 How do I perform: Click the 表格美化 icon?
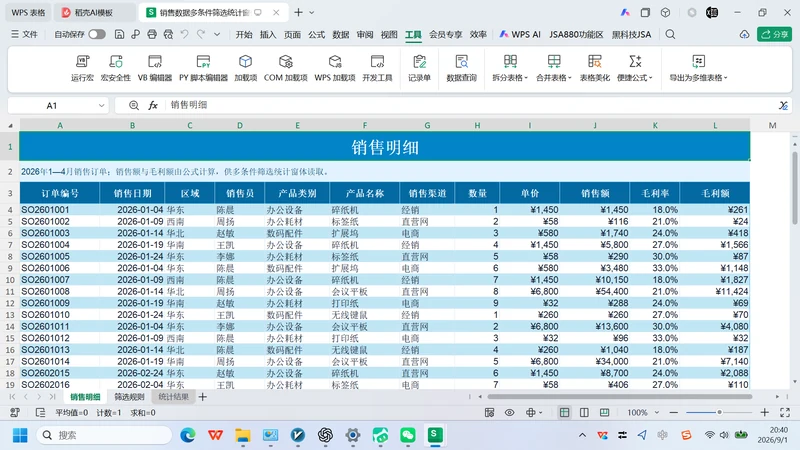(x=594, y=68)
